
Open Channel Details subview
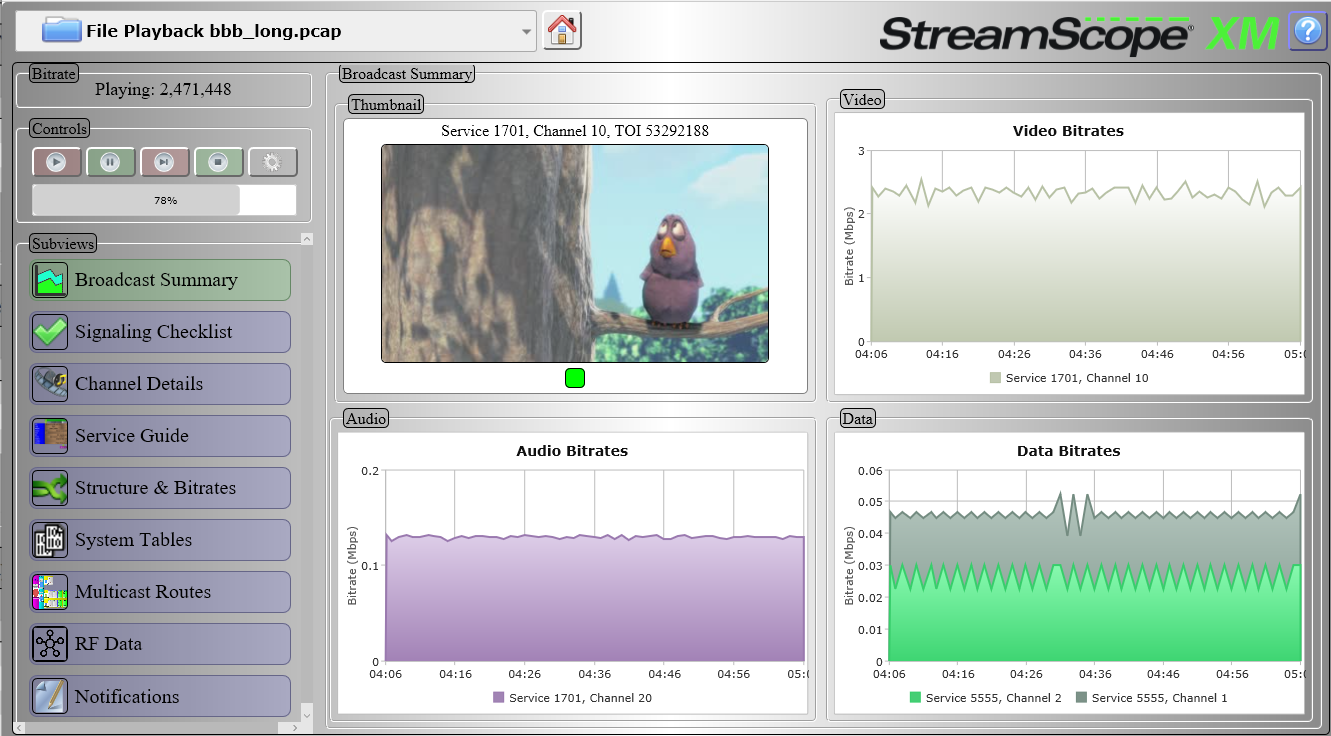(160, 384)
